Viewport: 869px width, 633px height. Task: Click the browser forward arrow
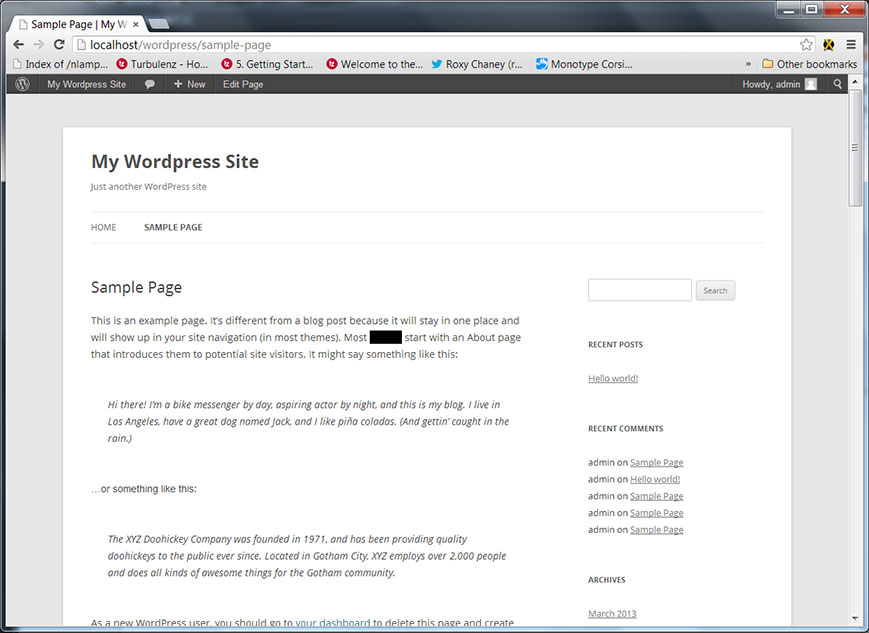click(x=39, y=45)
